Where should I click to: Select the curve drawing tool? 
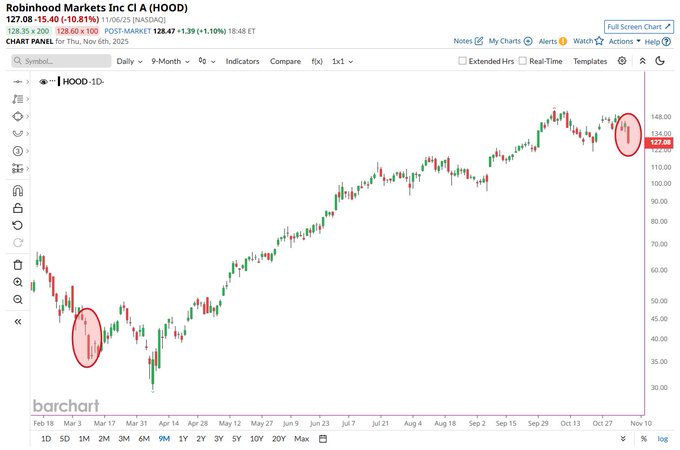tap(17, 134)
